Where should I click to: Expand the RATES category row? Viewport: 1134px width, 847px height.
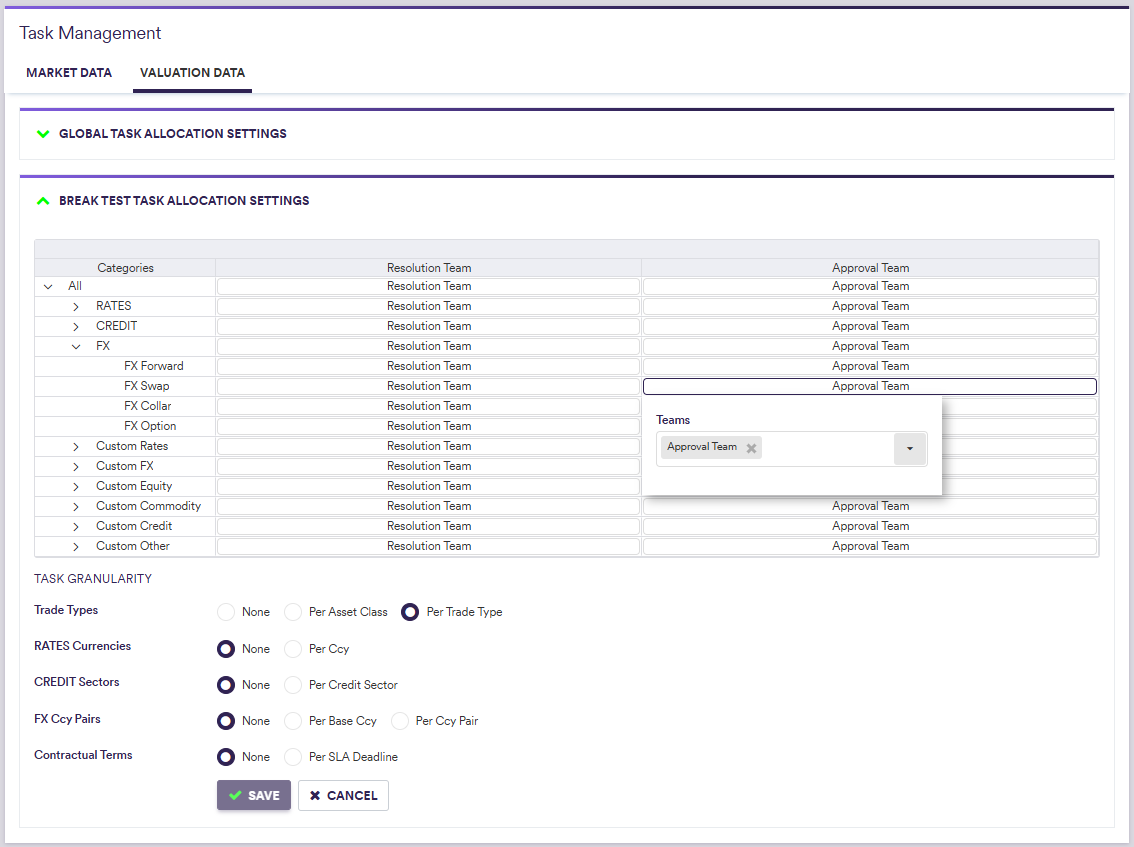tap(76, 306)
